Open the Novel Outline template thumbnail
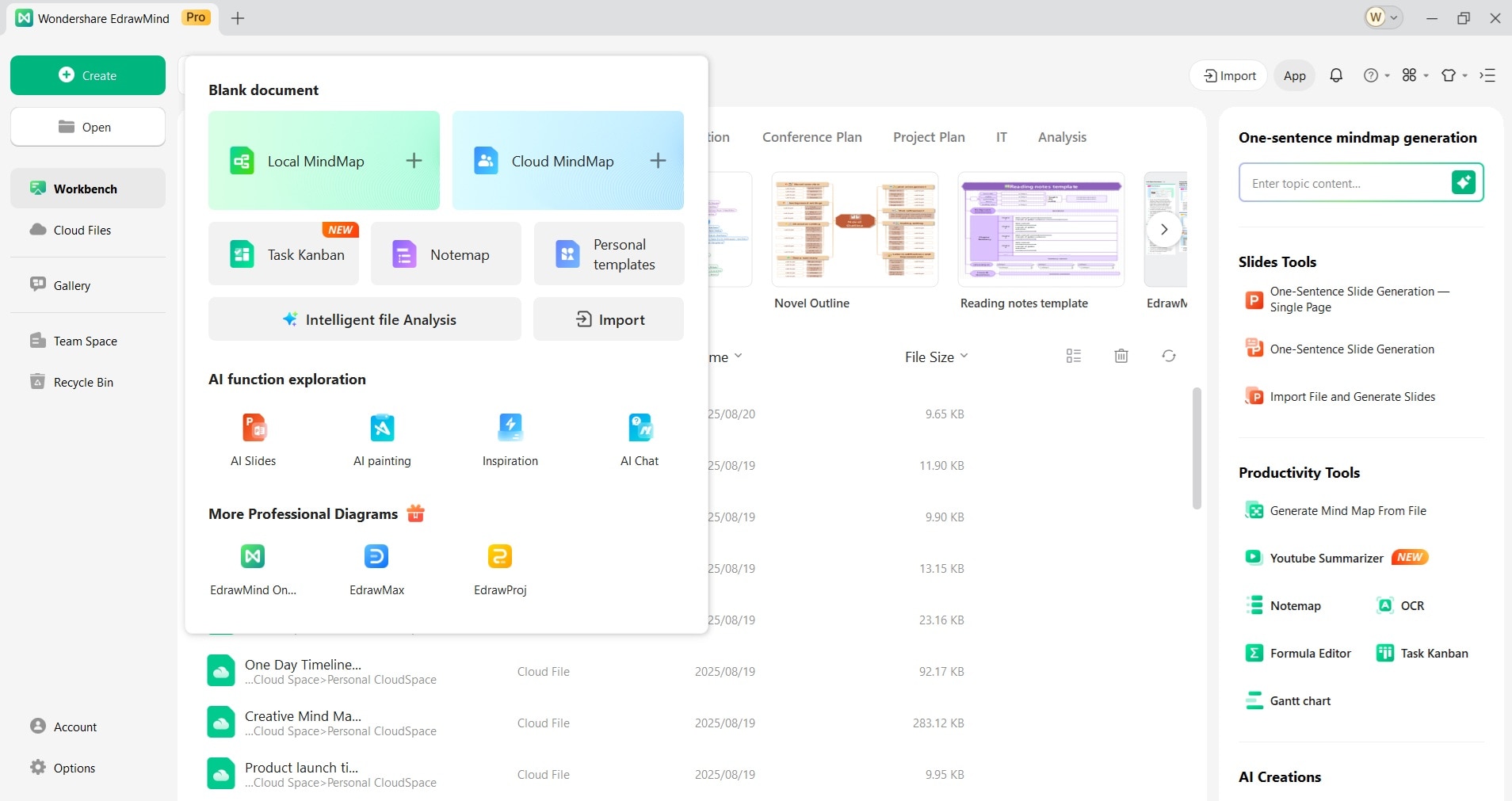The width and height of the screenshot is (1512, 801). click(x=854, y=229)
